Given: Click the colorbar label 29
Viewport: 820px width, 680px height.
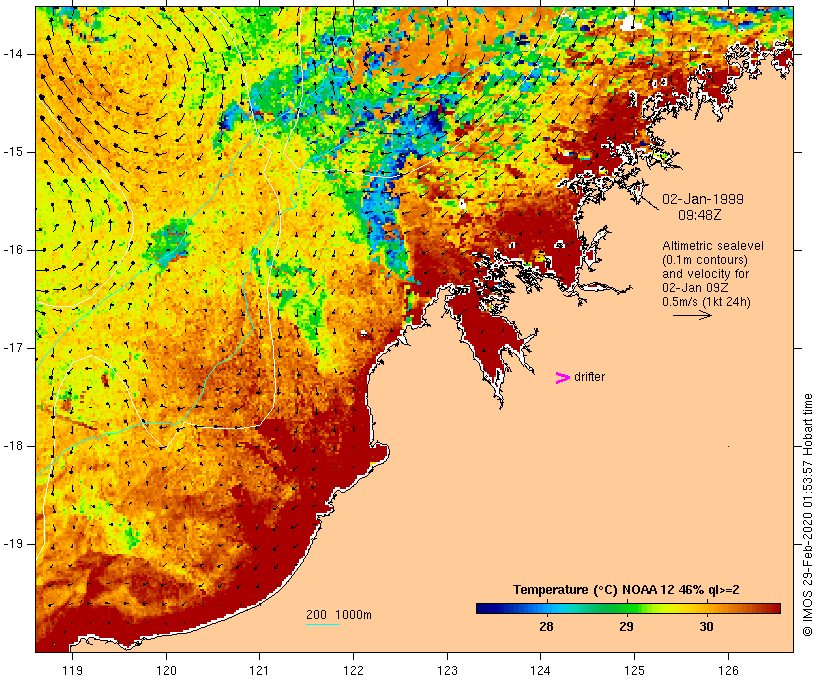Looking at the screenshot, I should [x=626, y=626].
